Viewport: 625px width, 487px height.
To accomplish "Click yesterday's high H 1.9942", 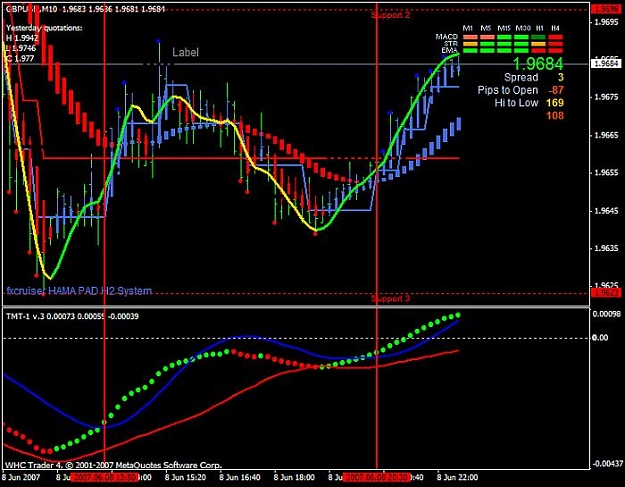I will [x=22, y=38].
